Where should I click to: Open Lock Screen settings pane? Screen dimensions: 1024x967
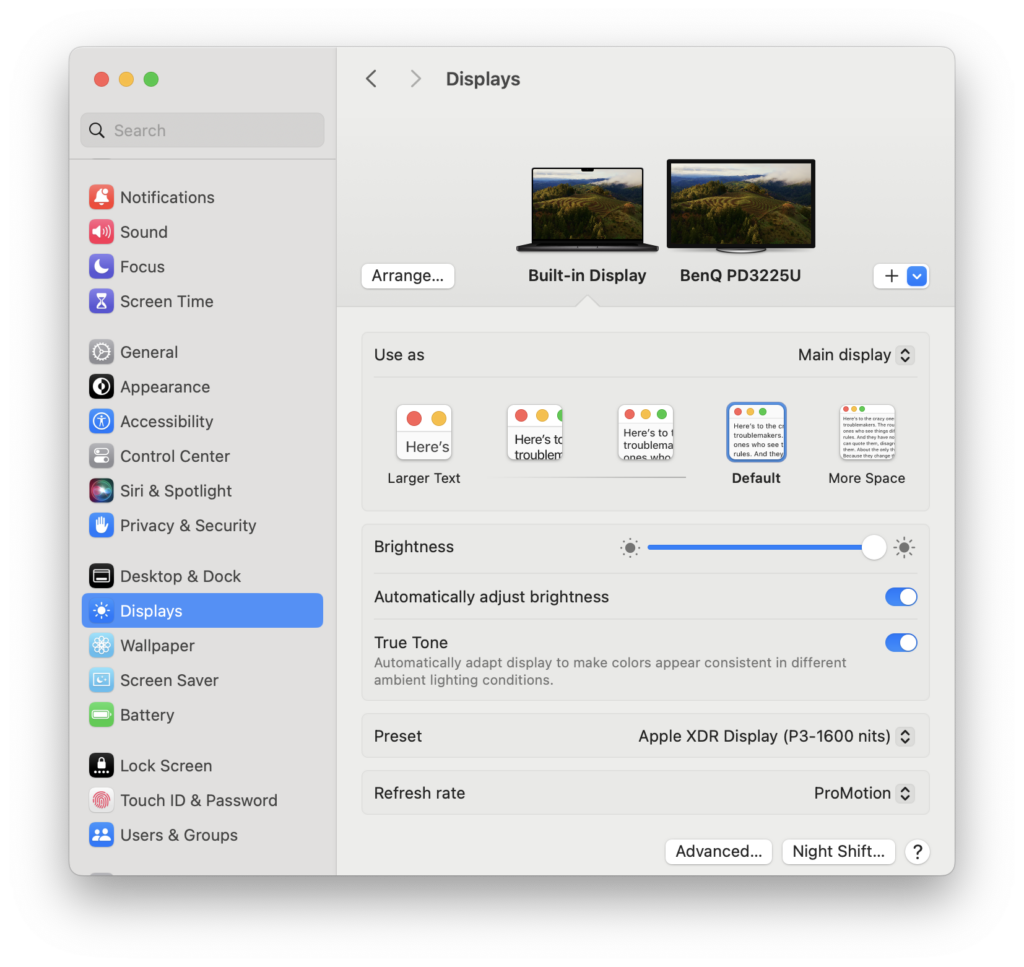click(x=202, y=765)
